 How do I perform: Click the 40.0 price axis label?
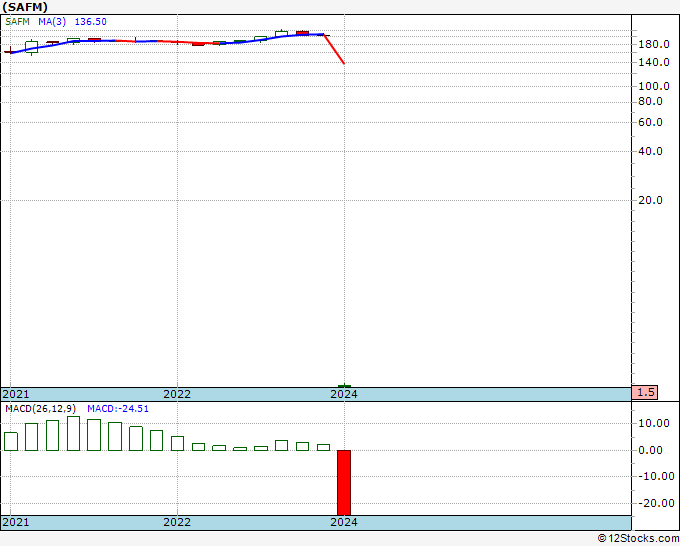tap(650, 151)
